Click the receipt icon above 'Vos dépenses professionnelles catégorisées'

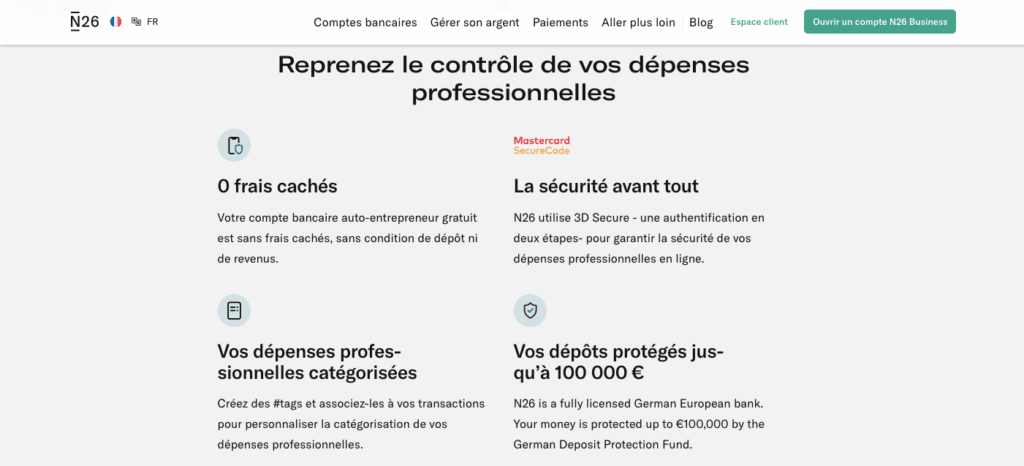[234, 311]
